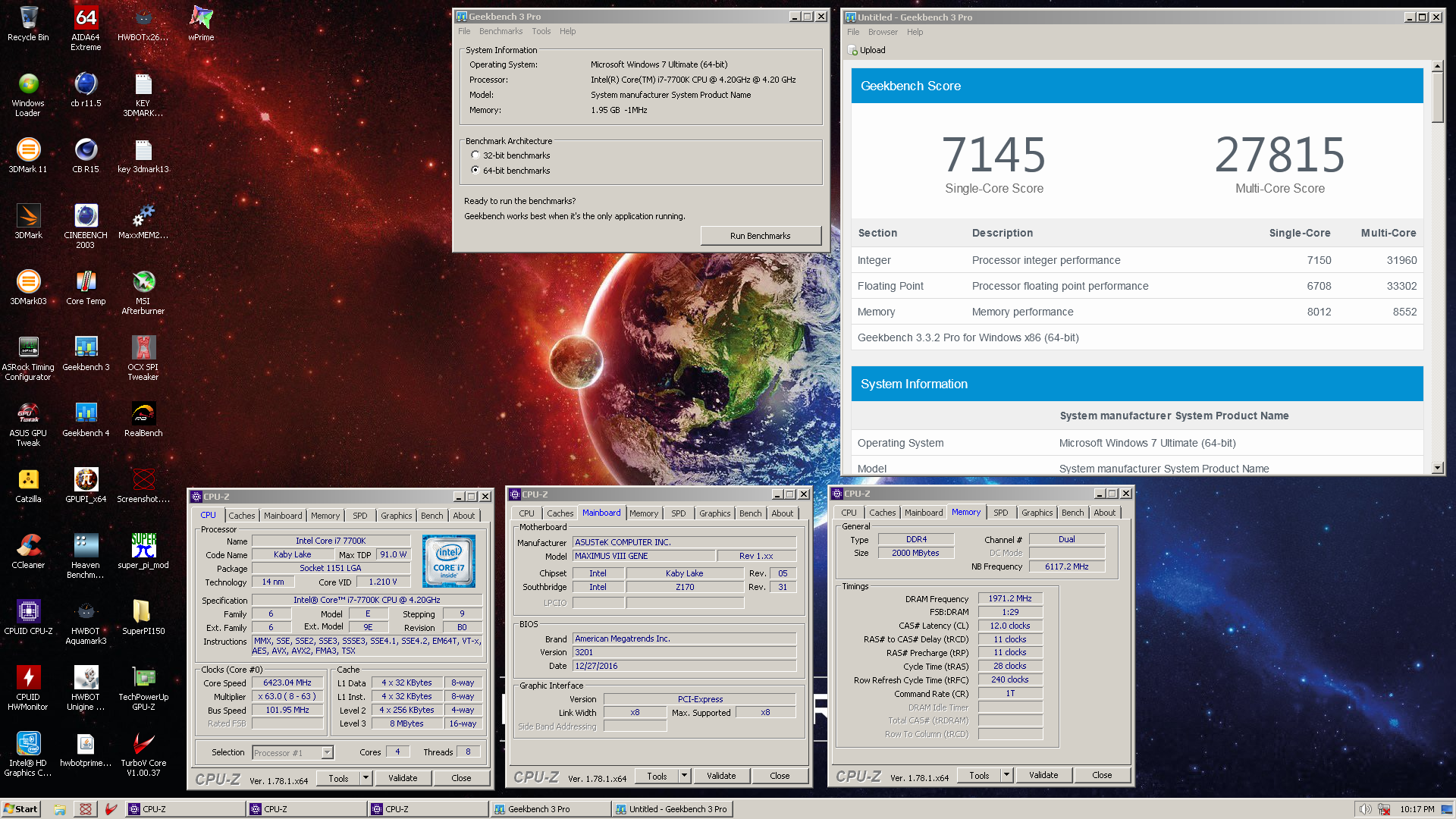Select the 3DMark 11 desktop icon

(28, 155)
